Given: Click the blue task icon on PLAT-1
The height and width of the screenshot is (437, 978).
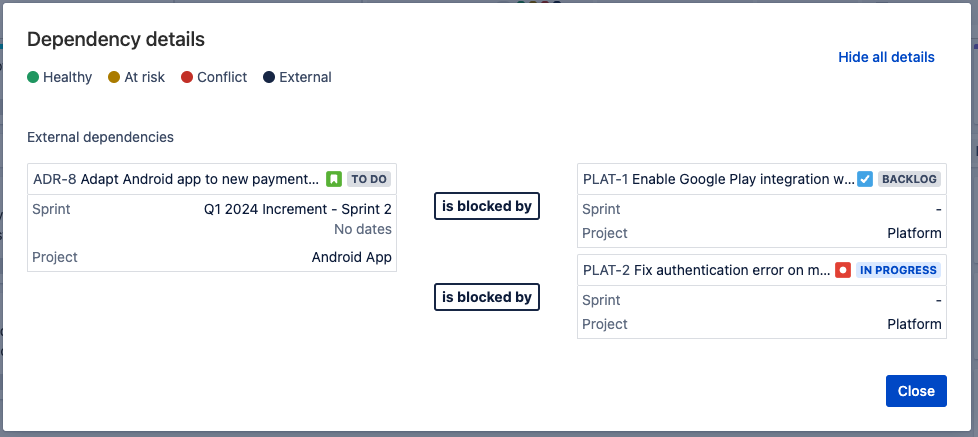Looking at the screenshot, I should point(865,179).
